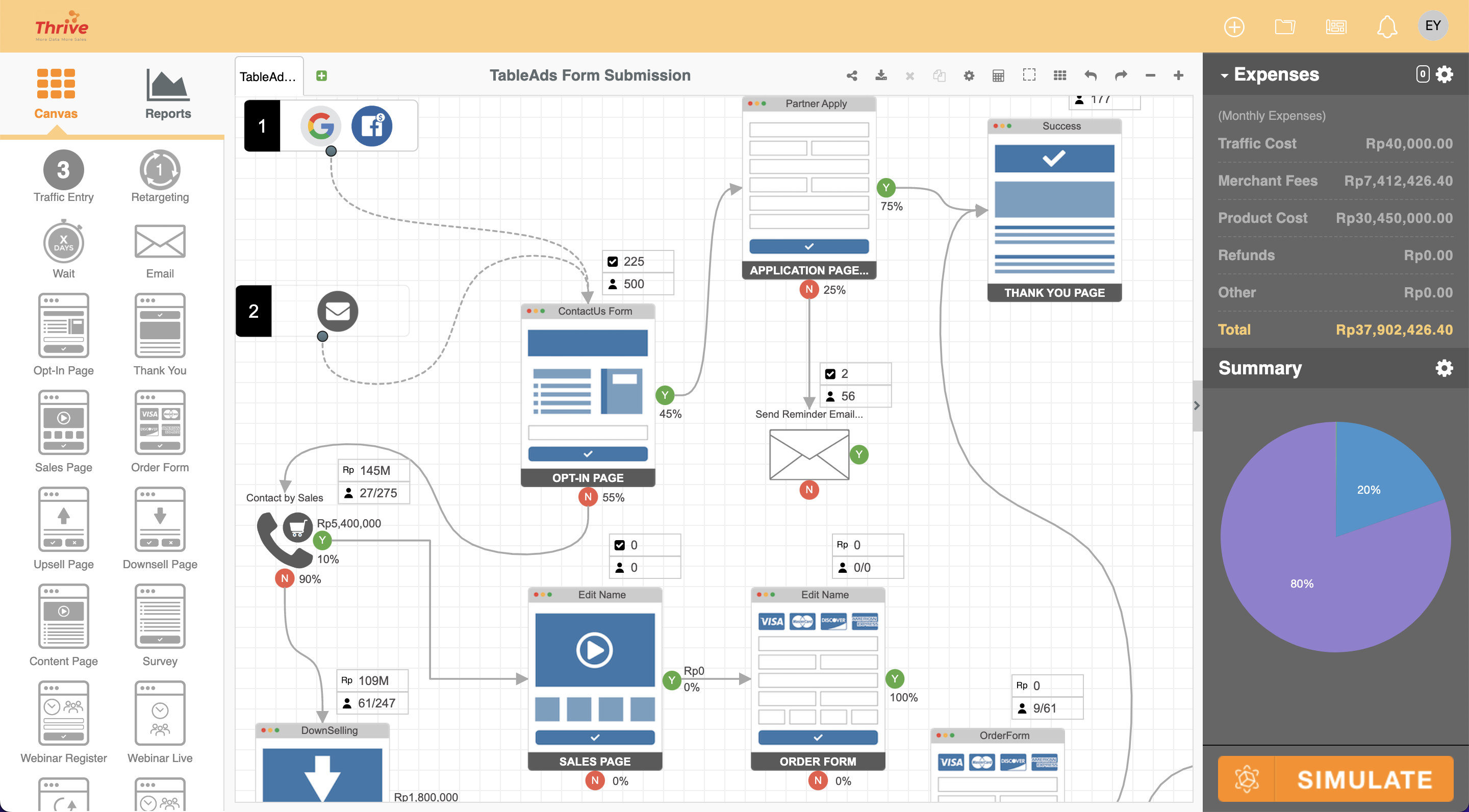Click the download icon in canvas toolbar

pos(881,75)
